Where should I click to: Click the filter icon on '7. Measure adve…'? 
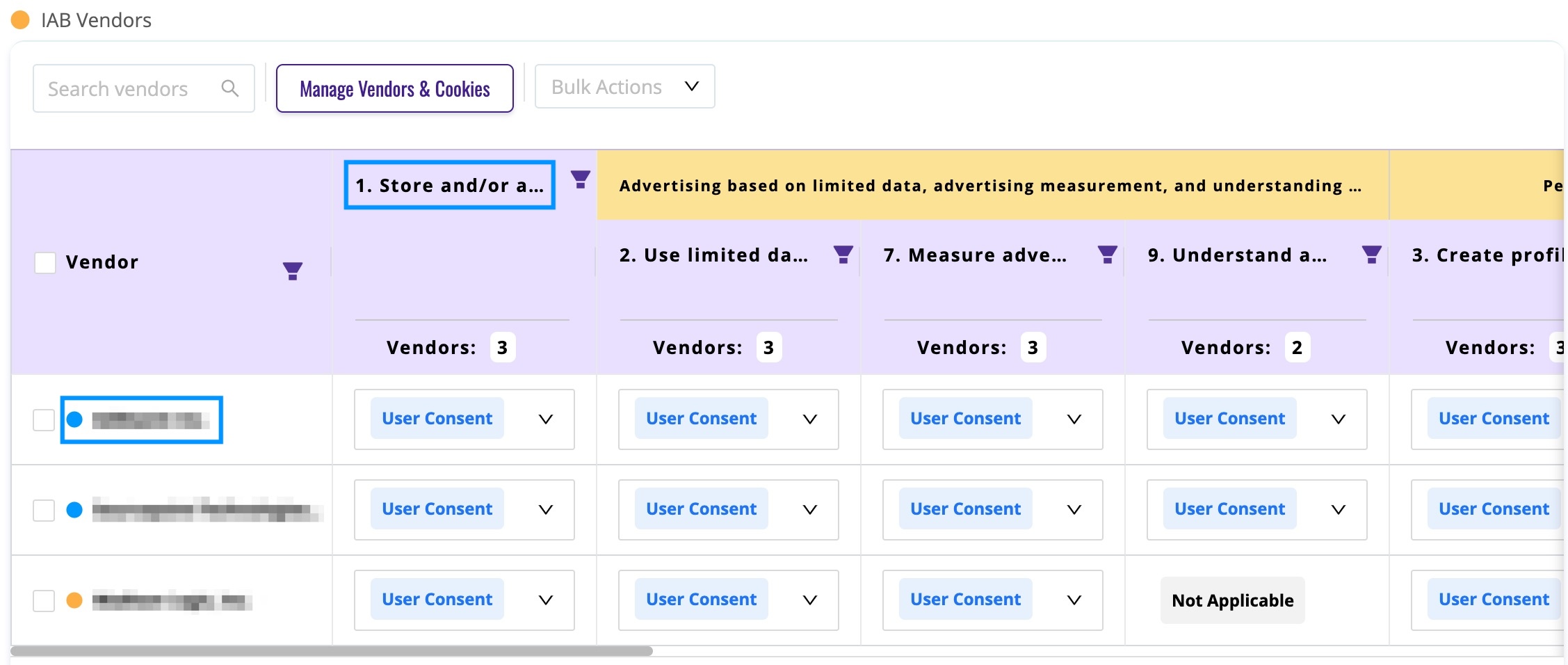tap(1107, 255)
